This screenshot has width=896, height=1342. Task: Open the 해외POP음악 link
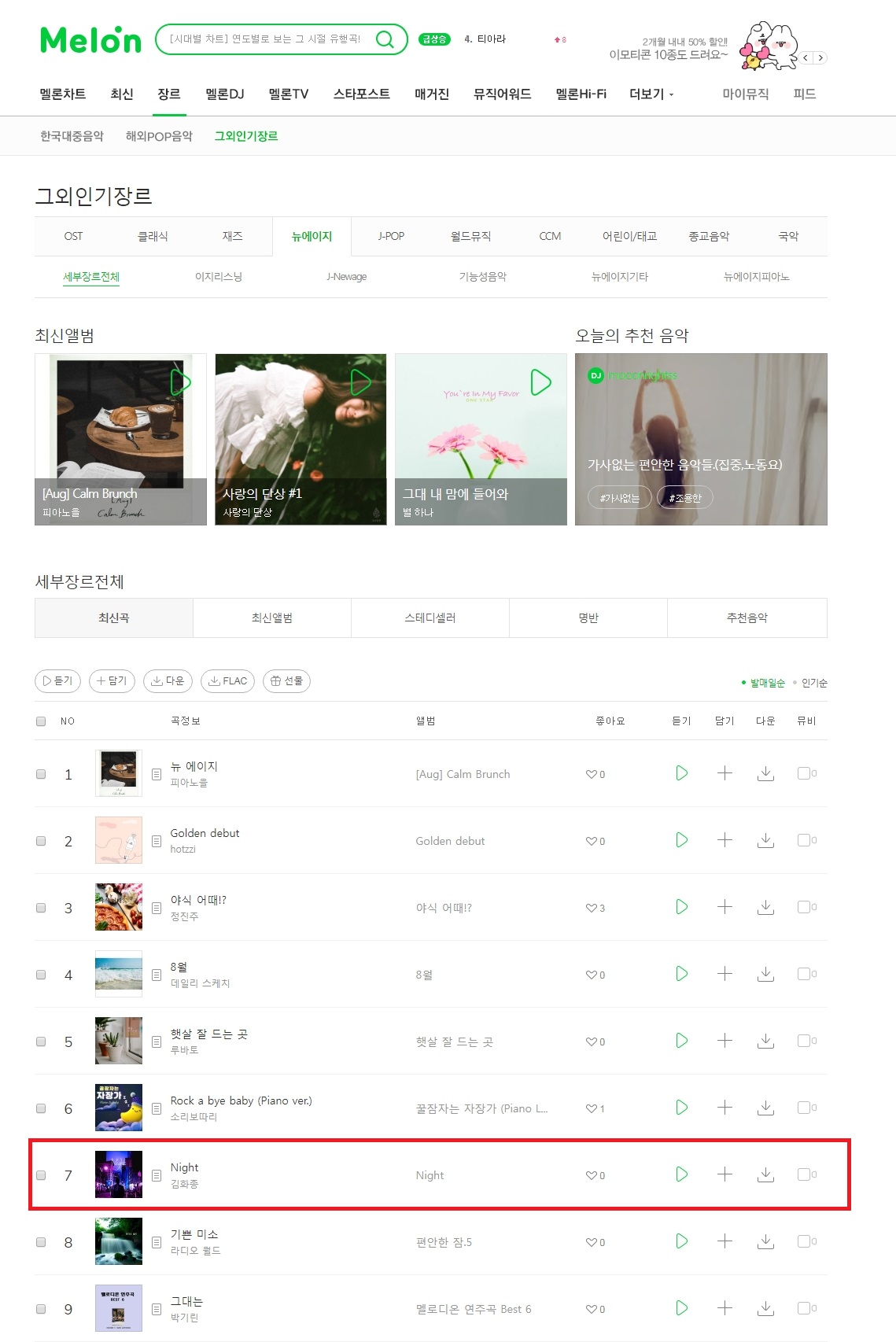coord(159,136)
